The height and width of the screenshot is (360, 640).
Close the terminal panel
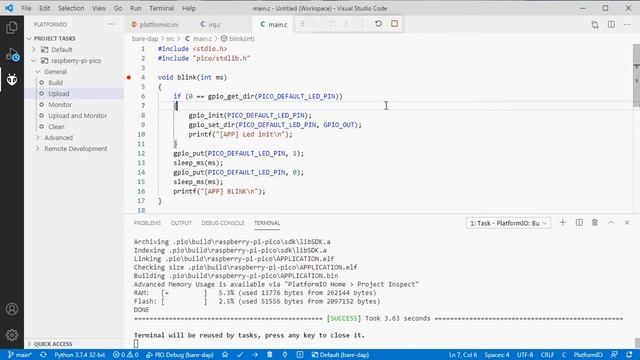pyautogui.click(x=627, y=222)
